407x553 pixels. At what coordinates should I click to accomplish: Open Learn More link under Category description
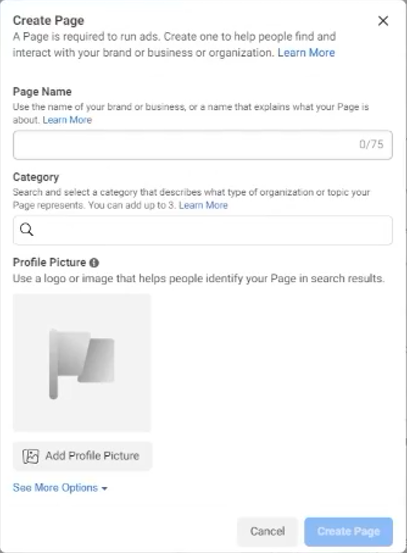(x=203, y=205)
